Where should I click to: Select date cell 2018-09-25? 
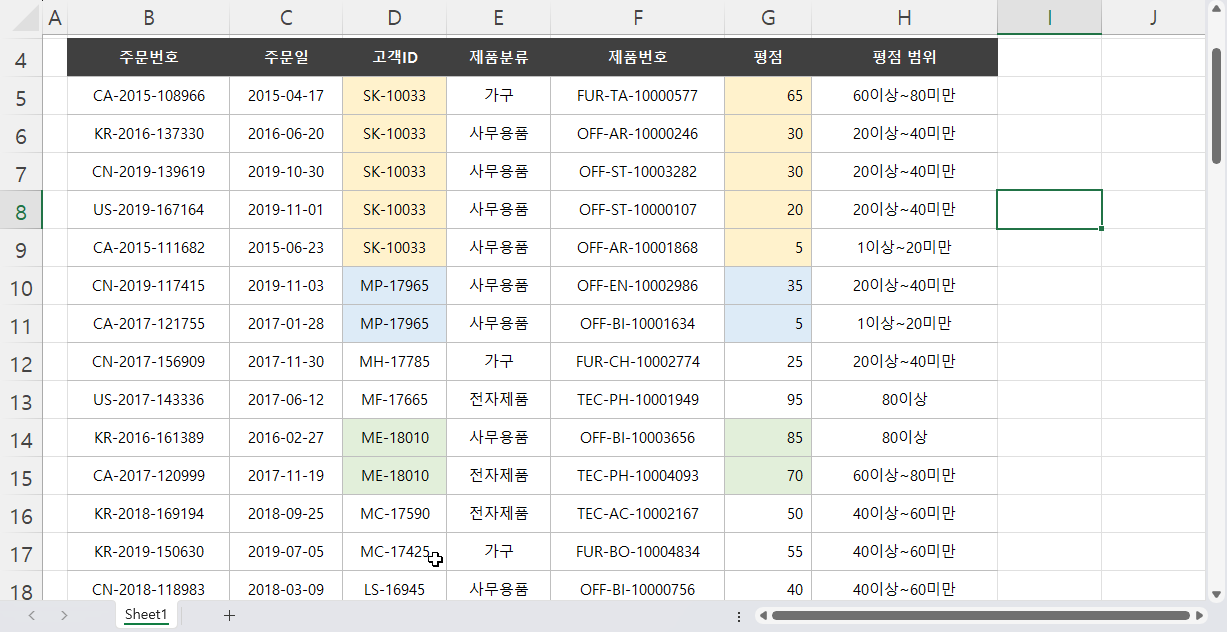[286, 514]
